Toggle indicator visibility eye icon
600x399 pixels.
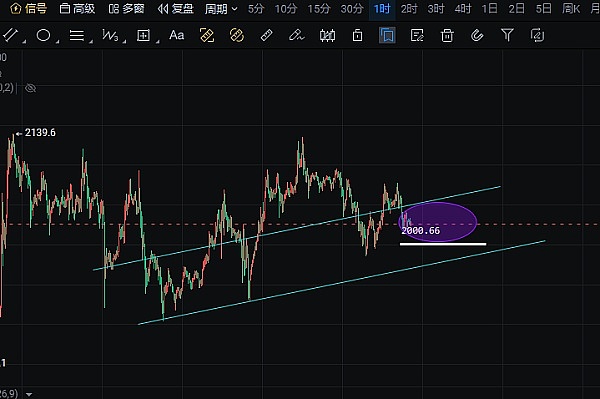(30, 88)
